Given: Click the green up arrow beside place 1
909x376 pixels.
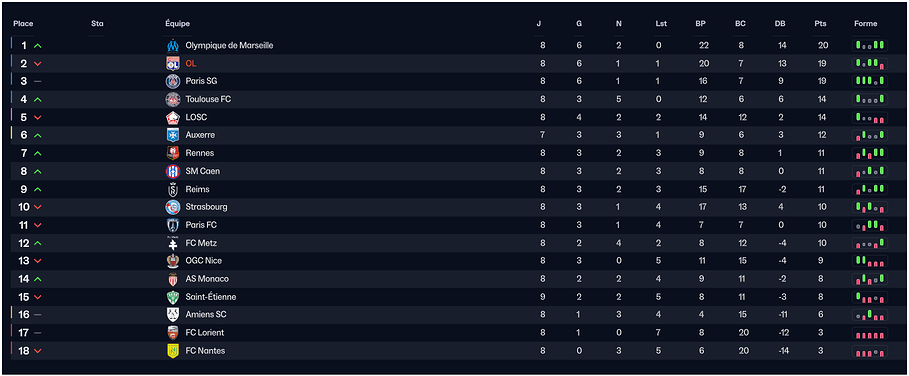Looking at the screenshot, I should tap(38, 46).
